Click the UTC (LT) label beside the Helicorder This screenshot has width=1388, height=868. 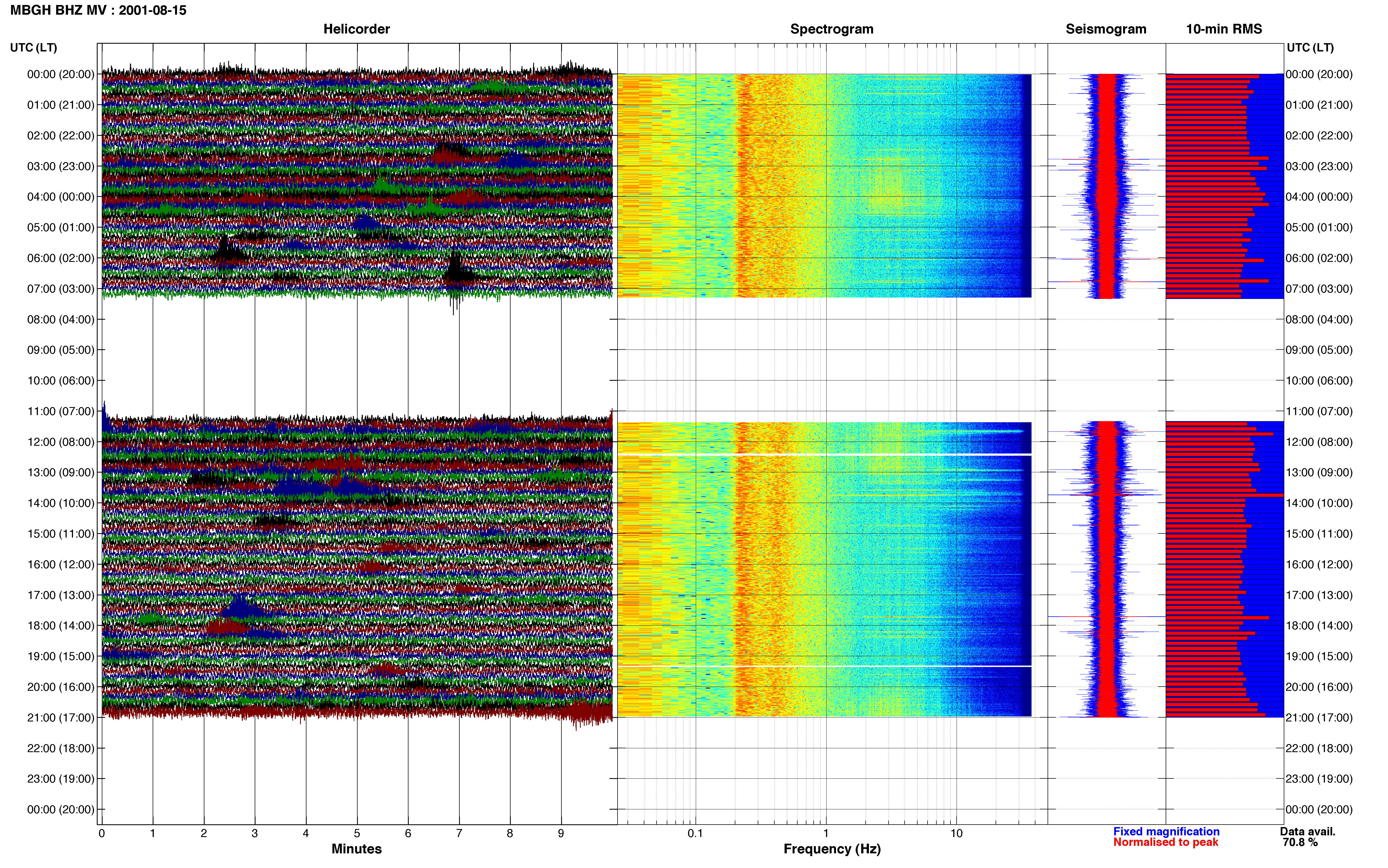(34, 48)
